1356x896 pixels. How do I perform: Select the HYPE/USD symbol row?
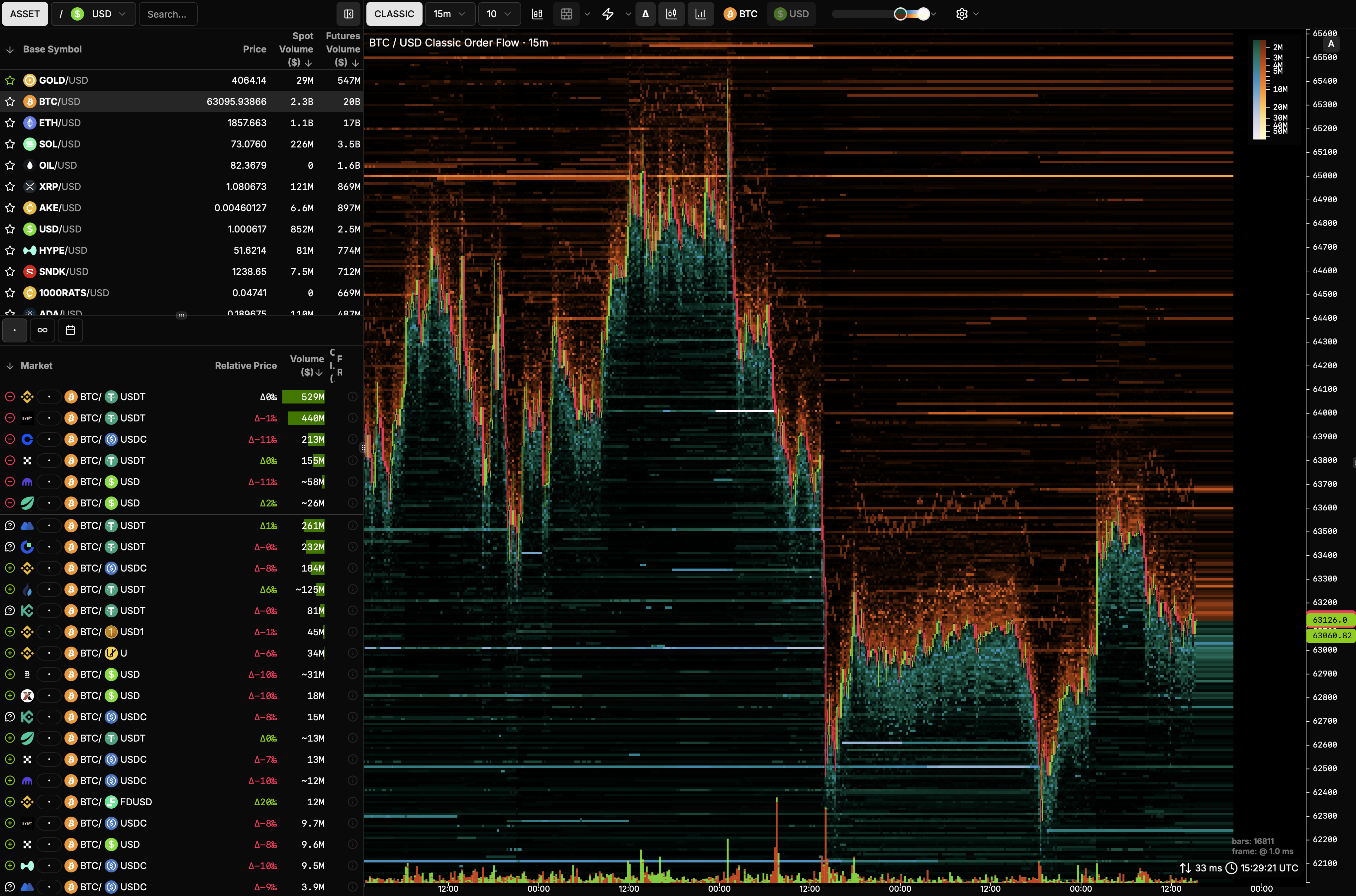click(182, 250)
